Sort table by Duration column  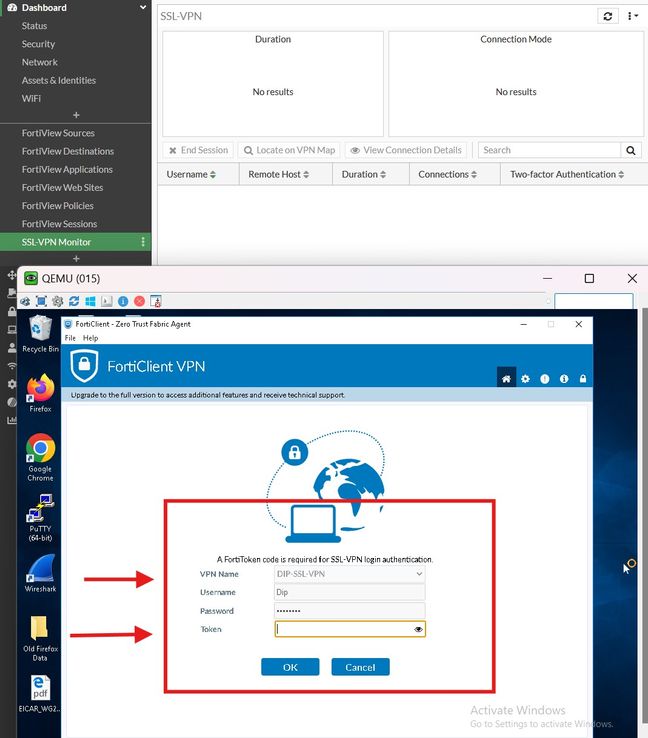pyautogui.click(x=364, y=175)
